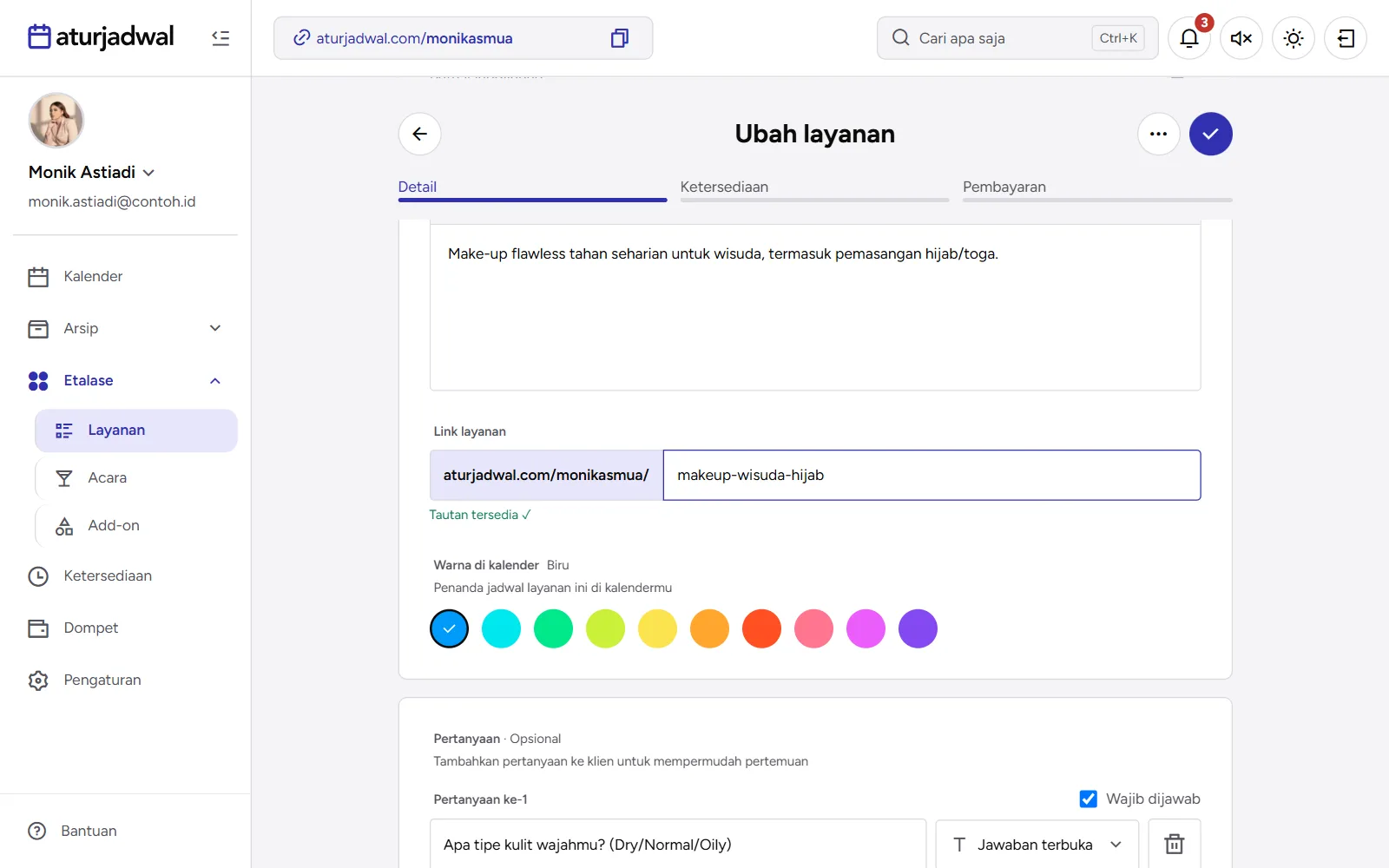Choose the pink calendar color
Viewport: 1389px width, 868px height.
coord(813,628)
